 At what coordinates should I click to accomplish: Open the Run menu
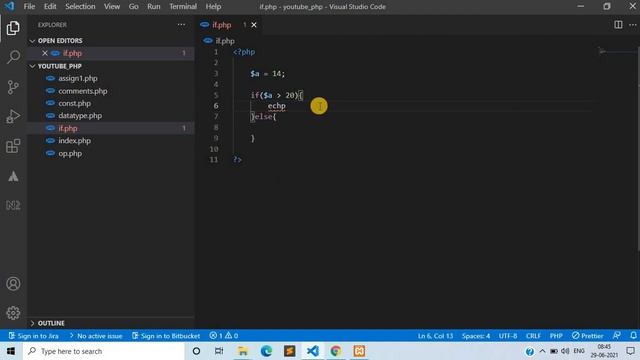click(153, 7)
